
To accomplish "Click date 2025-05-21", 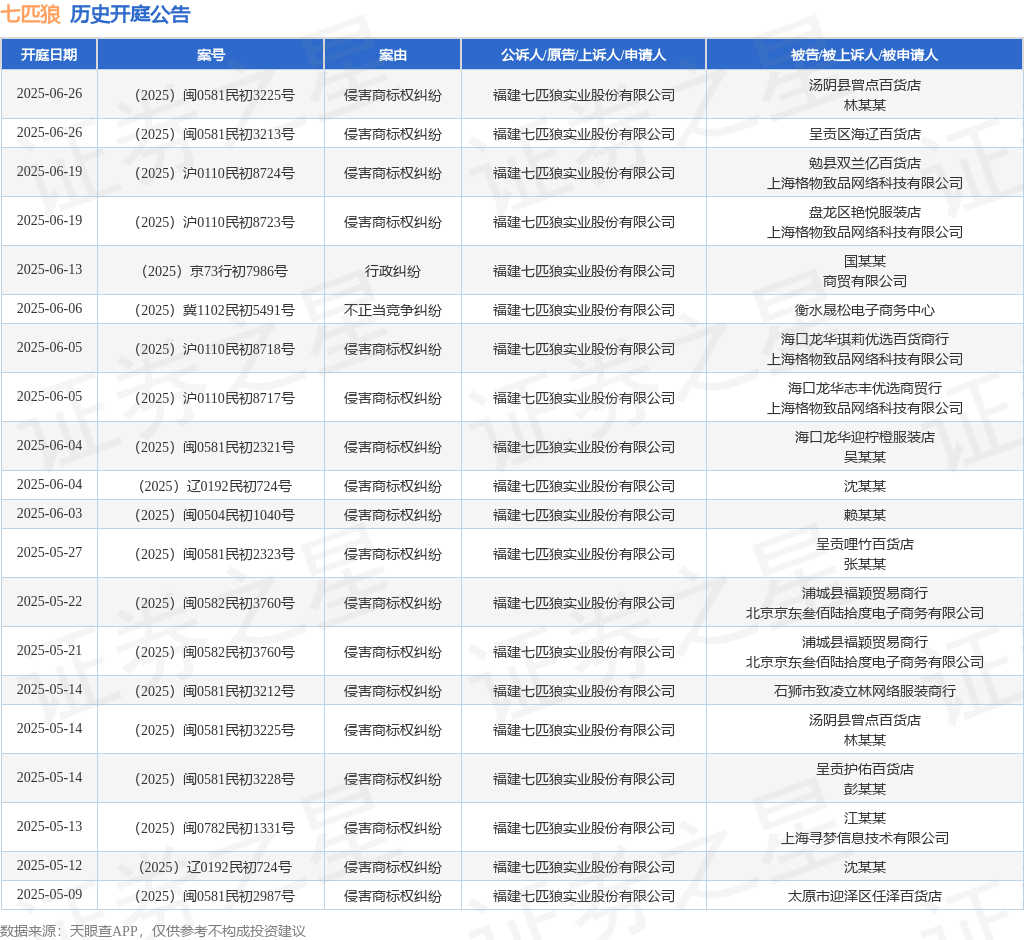I will point(50,650).
